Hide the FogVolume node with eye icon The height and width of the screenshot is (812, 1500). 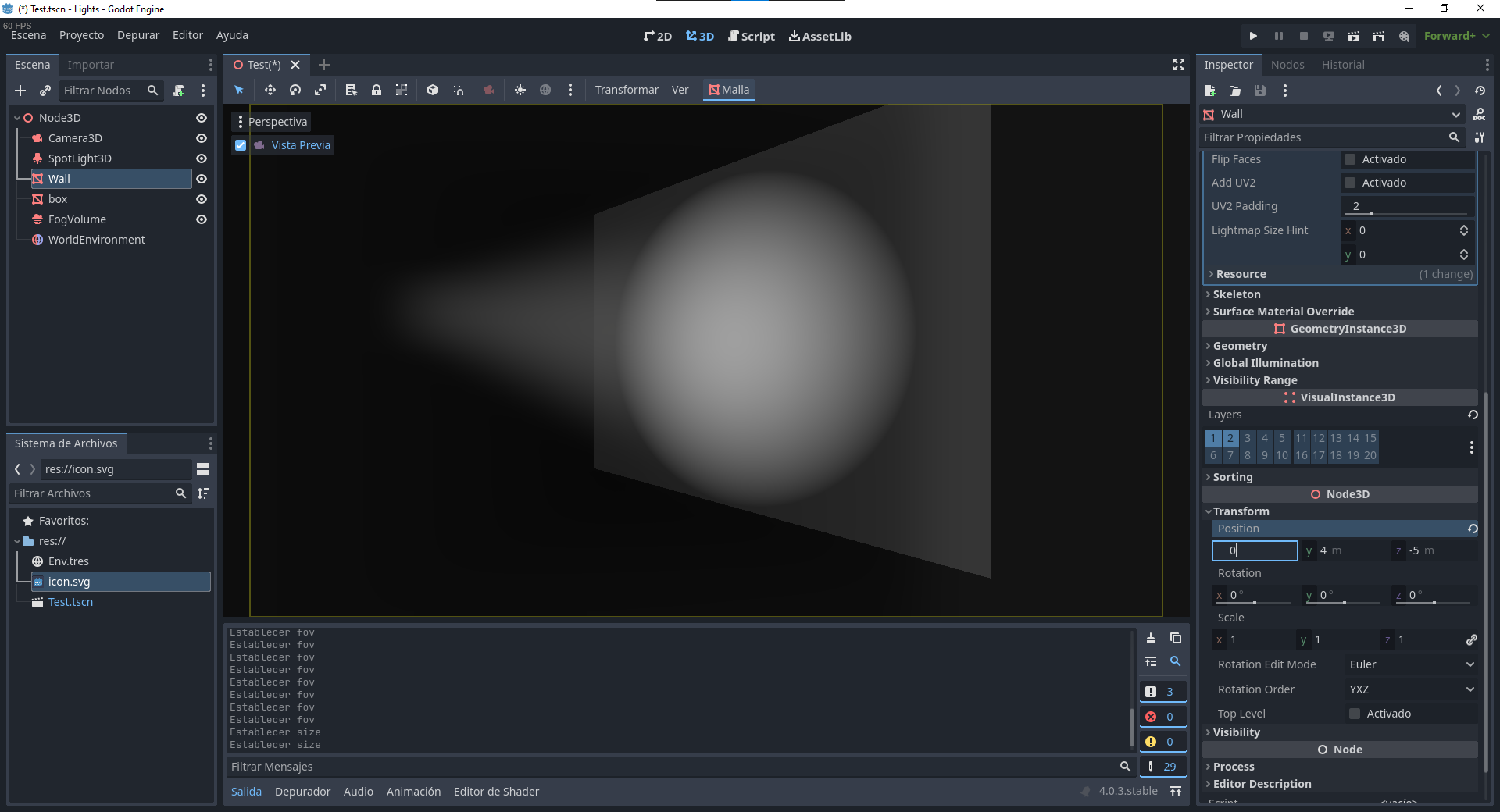click(x=202, y=219)
